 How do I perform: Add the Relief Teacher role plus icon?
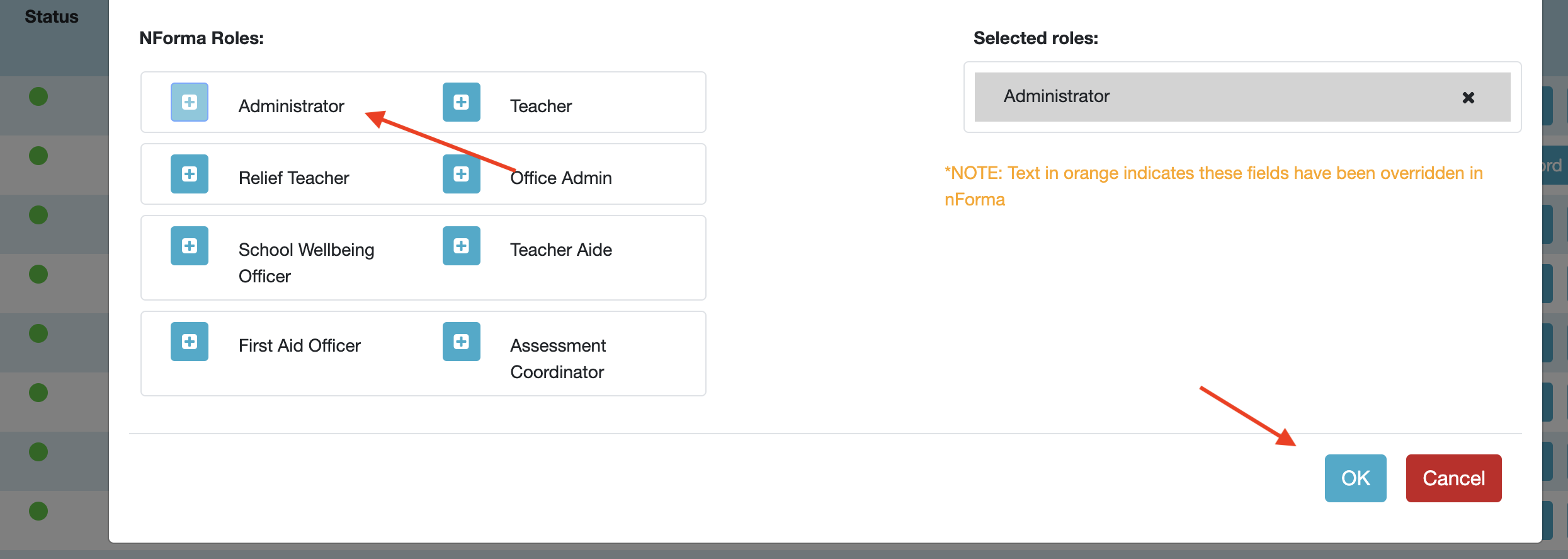point(190,174)
